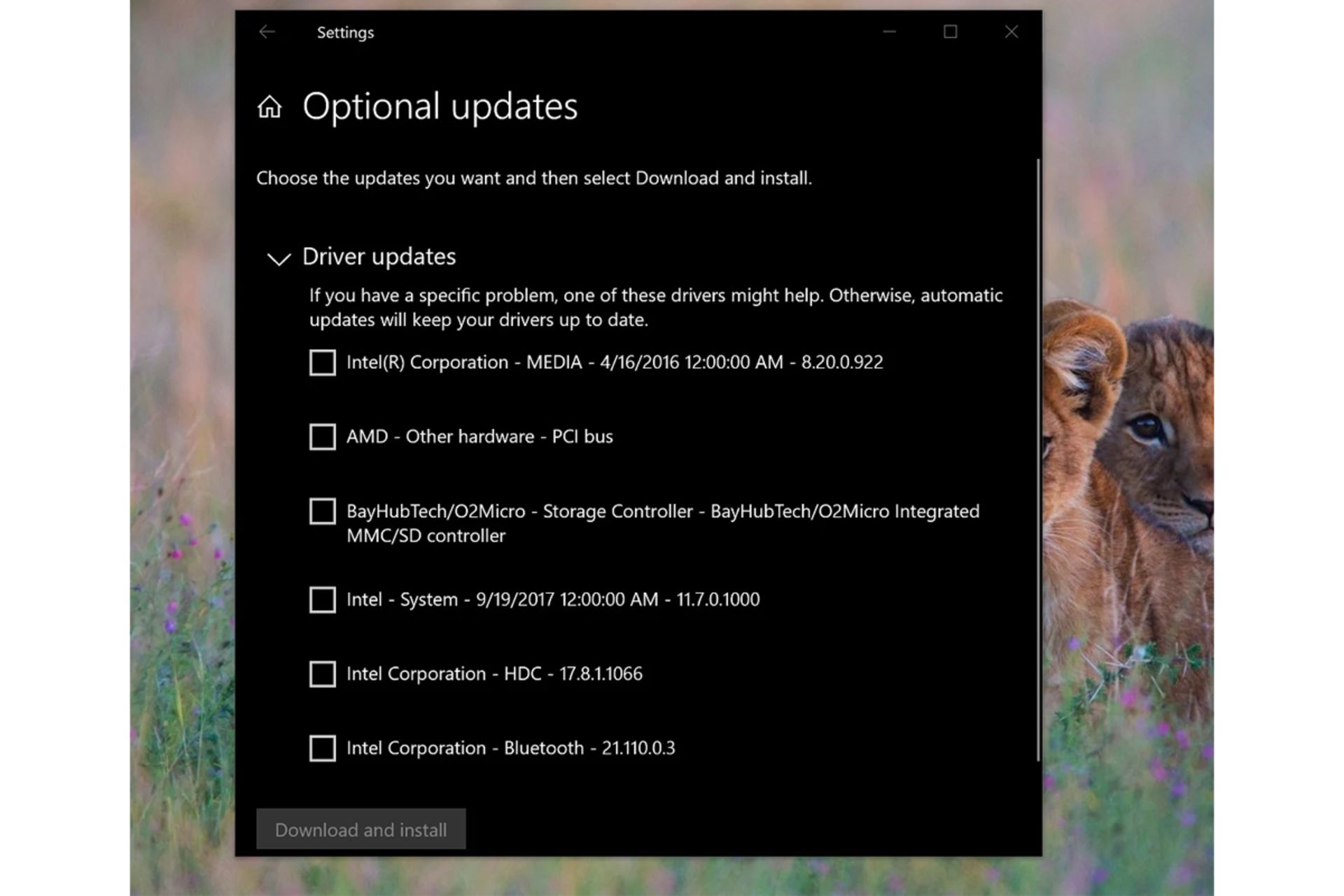1344x896 pixels.
Task: Click the Driver updates section header
Action: pyautogui.click(x=379, y=256)
